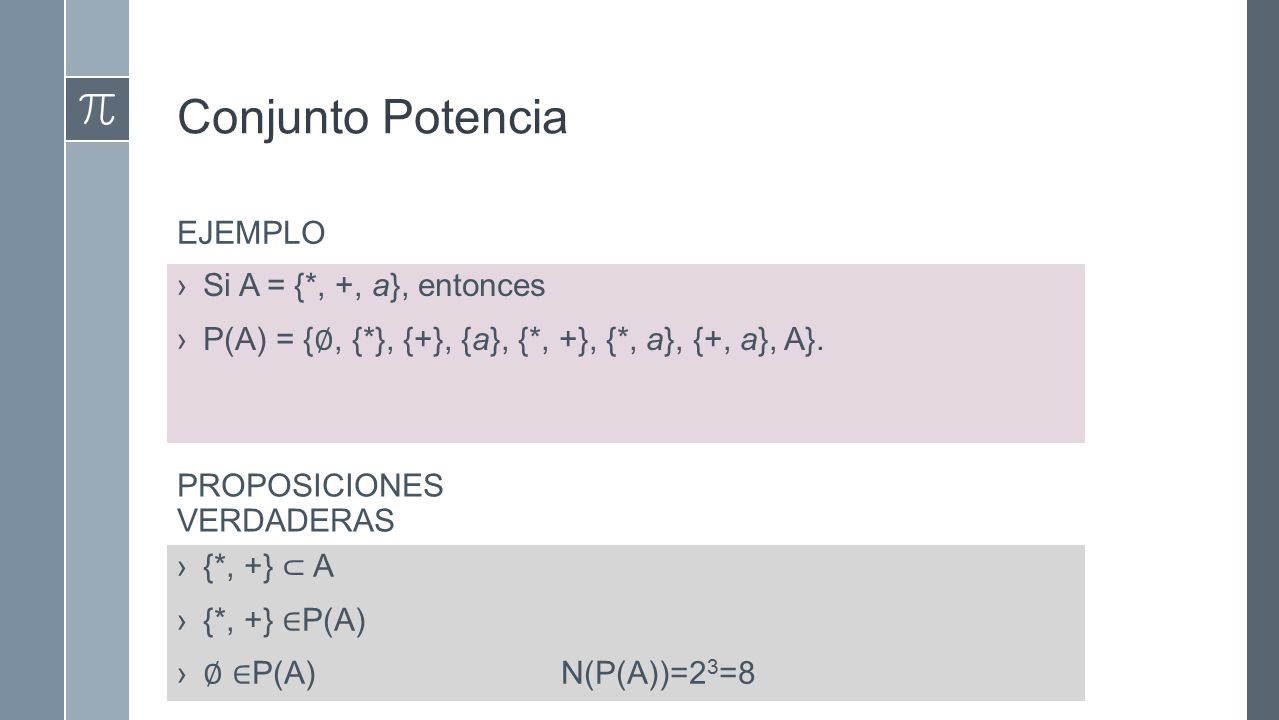Click the pi symbol icon

97,109
